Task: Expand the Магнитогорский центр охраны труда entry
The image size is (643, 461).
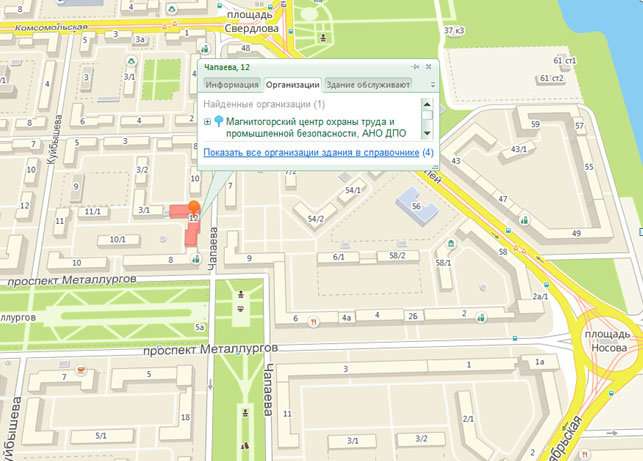Action: pyautogui.click(x=207, y=122)
